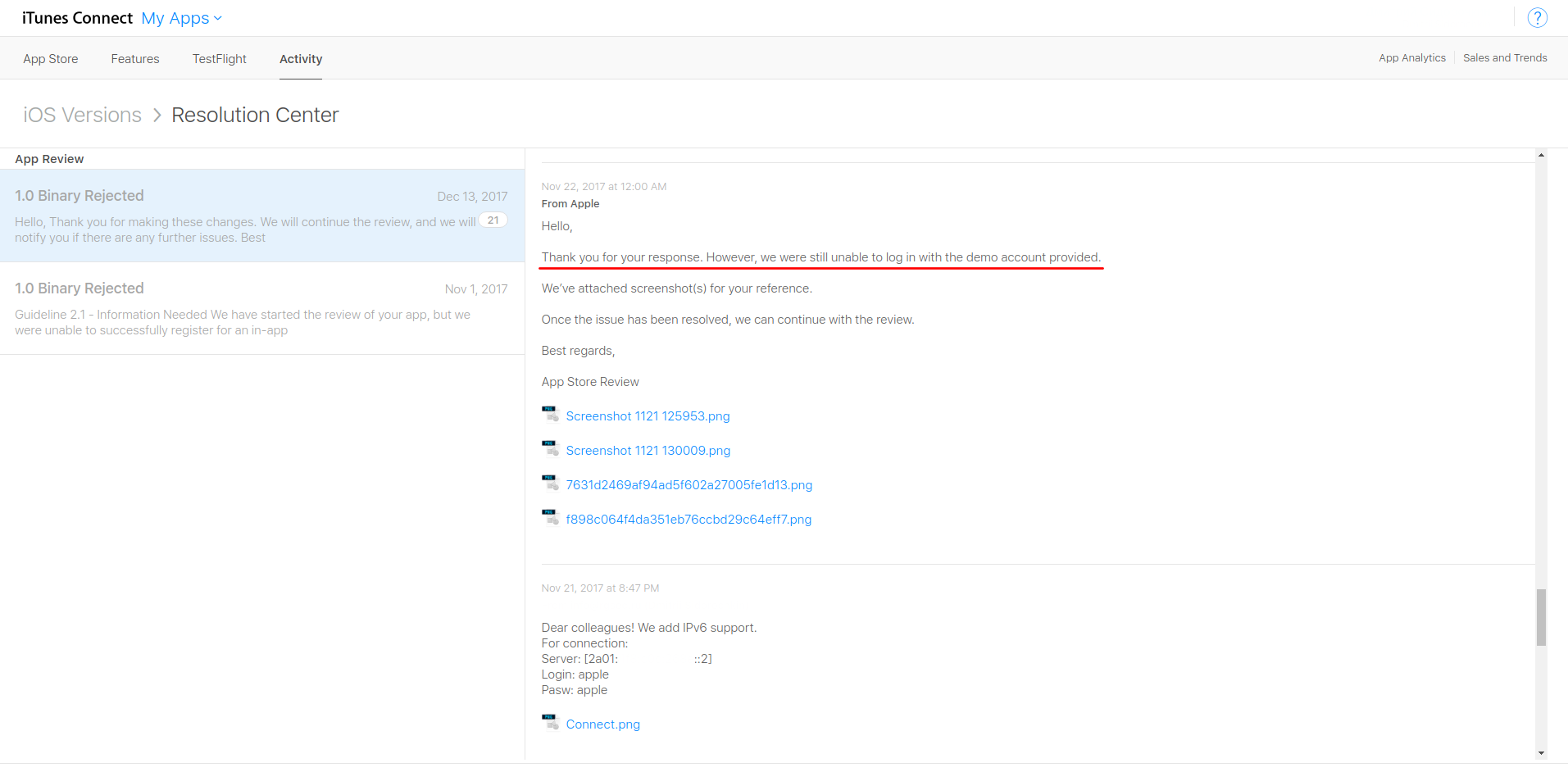1568x772 pixels.
Task: Click the 'Best regards,' line
Action: 578,351
